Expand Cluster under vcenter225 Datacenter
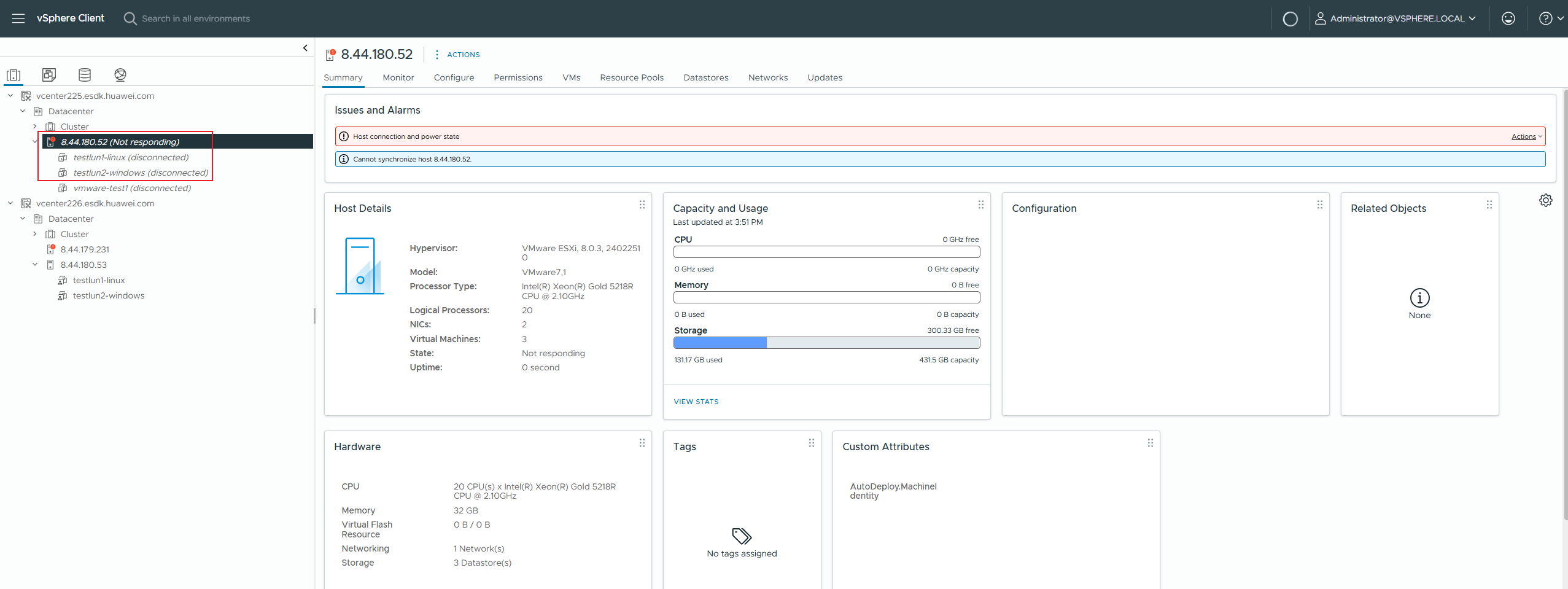The height and width of the screenshot is (589, 1568). [x=35, y=127]
